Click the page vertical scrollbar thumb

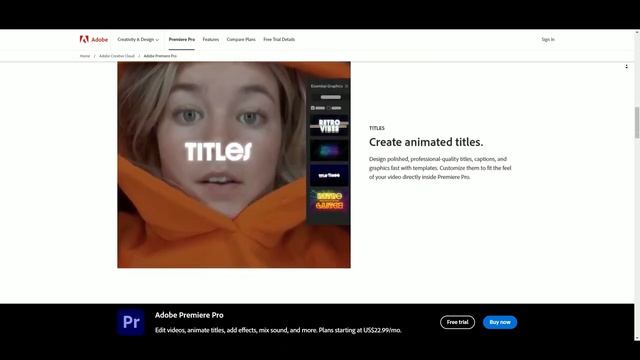click(637, 122)
